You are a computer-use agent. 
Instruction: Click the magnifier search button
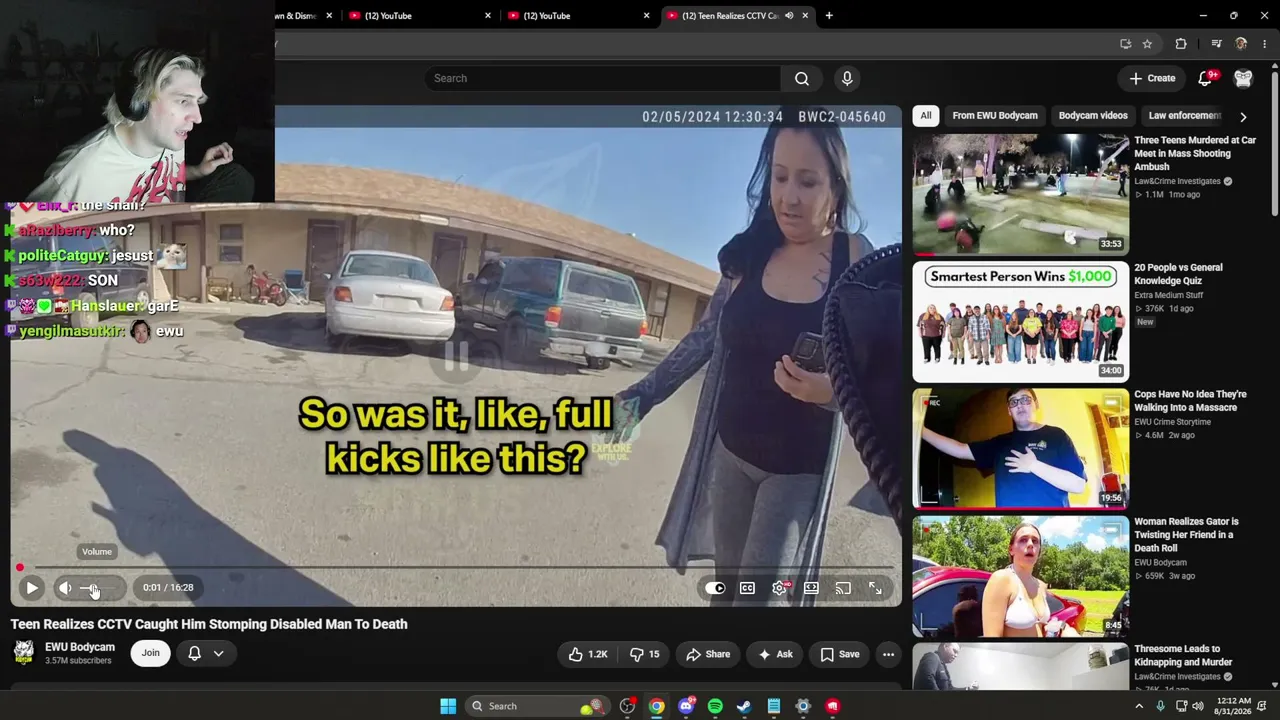802,78
